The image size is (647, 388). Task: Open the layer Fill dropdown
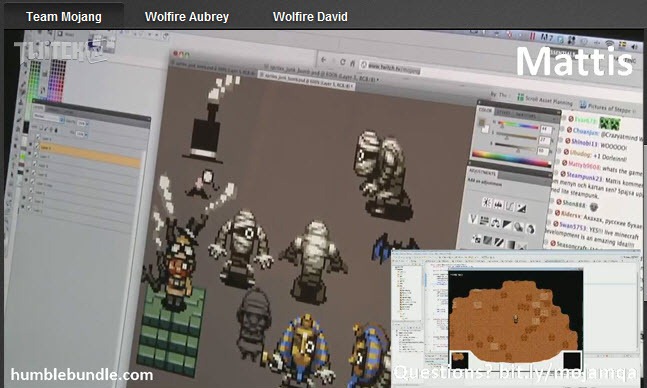pyautogui.click(x=81, y=134)
